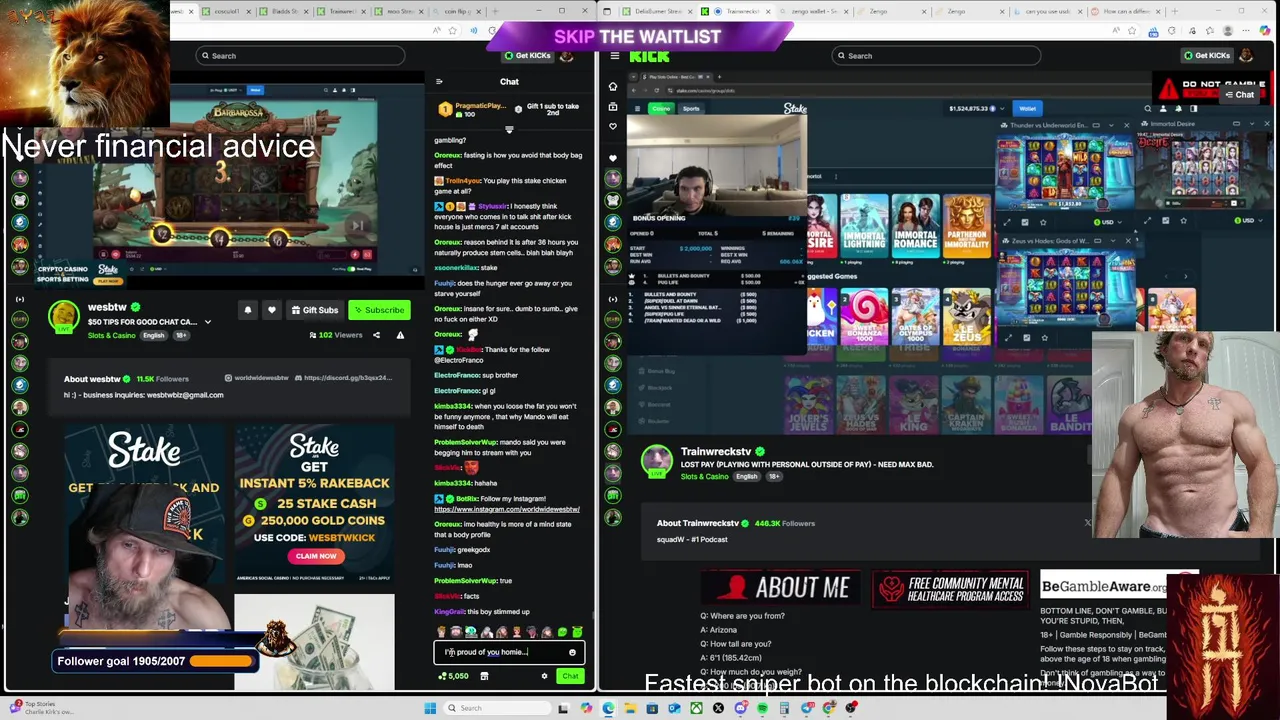Close the Zeus vs Hades mini-player
The image size is (1280, 720).
(x=1128, y=241)
